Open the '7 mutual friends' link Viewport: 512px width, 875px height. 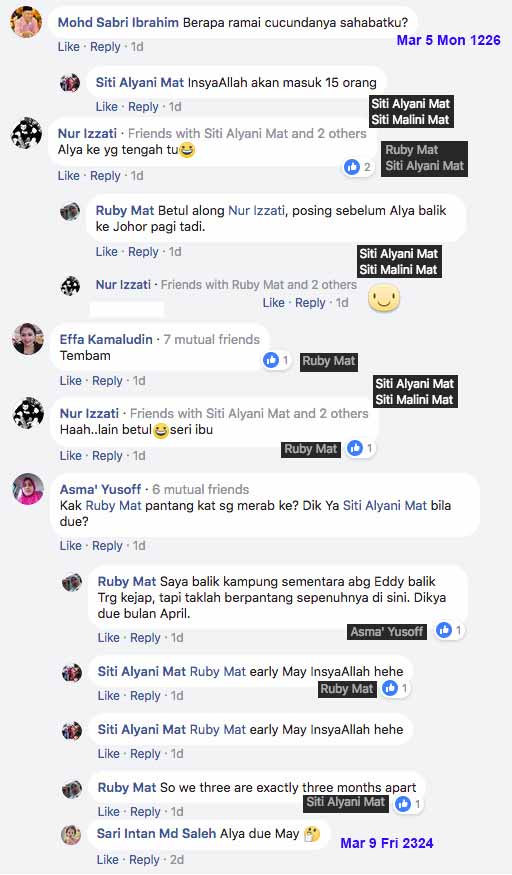[x=211, y=339]
